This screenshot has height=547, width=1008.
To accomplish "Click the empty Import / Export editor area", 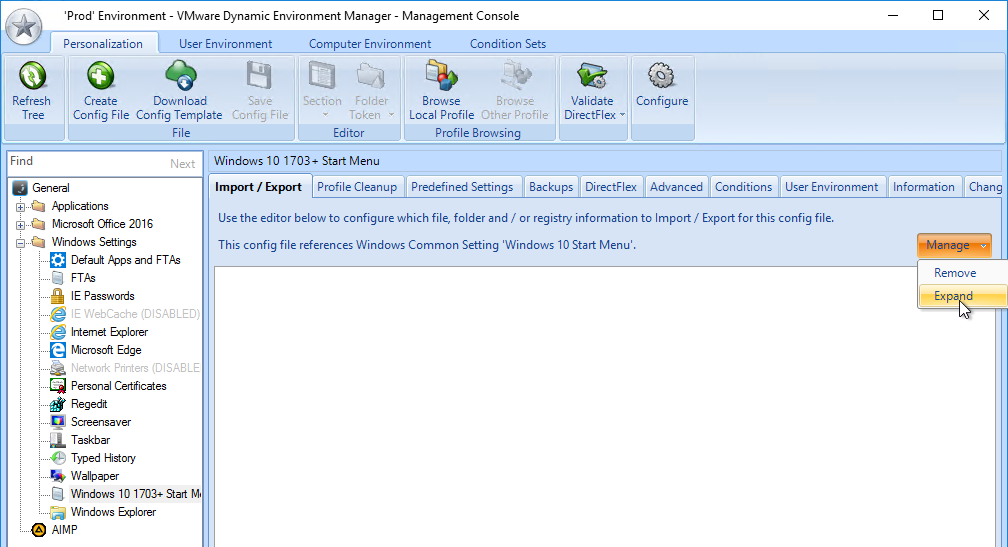I will [604, 407].
